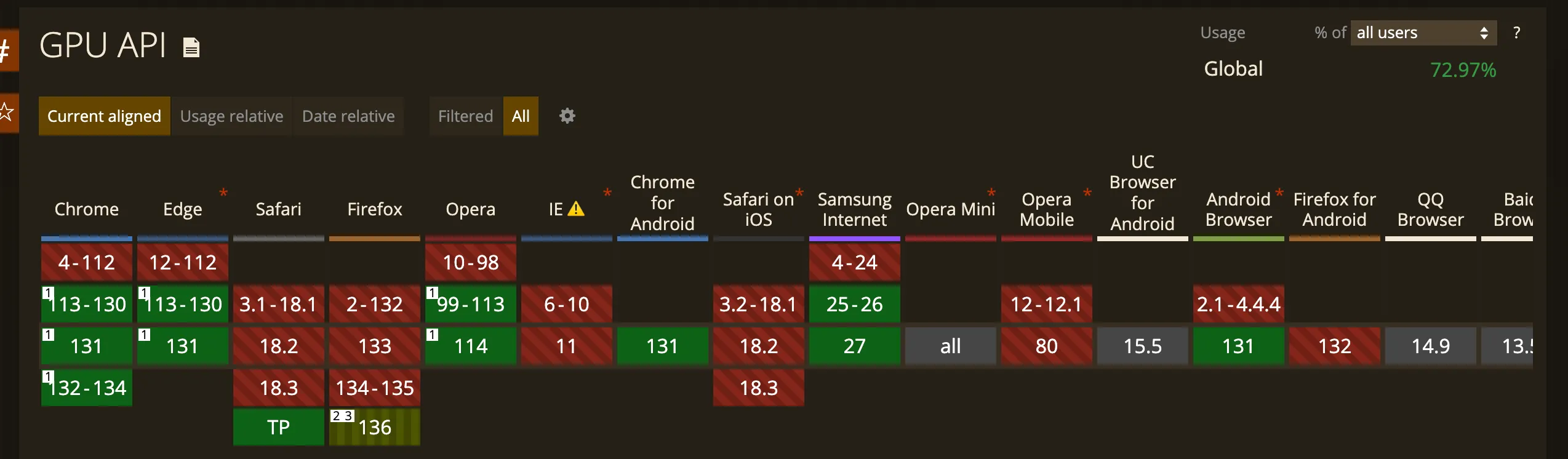Screen dimensions: 1568x459
Task: Select the All browsers tab
Action: pos(521,116)
